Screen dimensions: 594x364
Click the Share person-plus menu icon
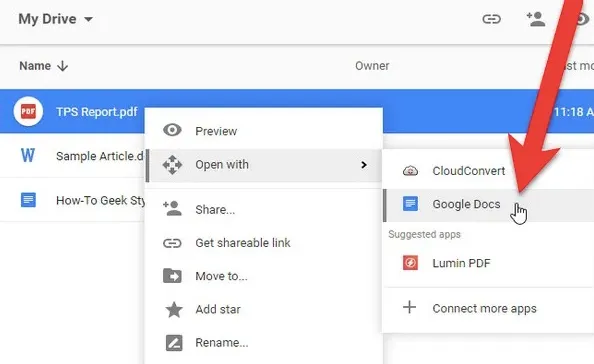pos(172,208)
